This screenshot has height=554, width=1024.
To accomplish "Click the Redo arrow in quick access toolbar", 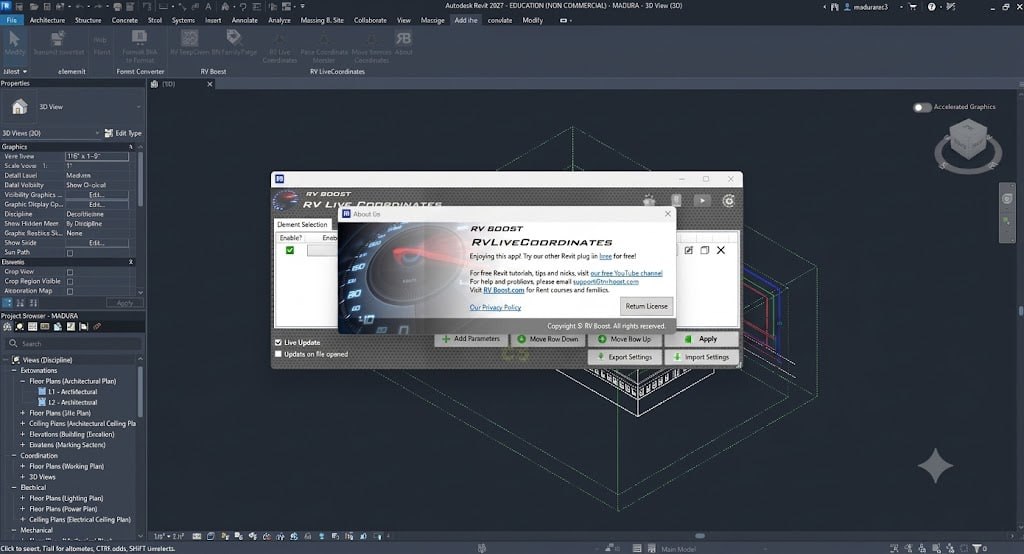I will click(x=99, y=6).
